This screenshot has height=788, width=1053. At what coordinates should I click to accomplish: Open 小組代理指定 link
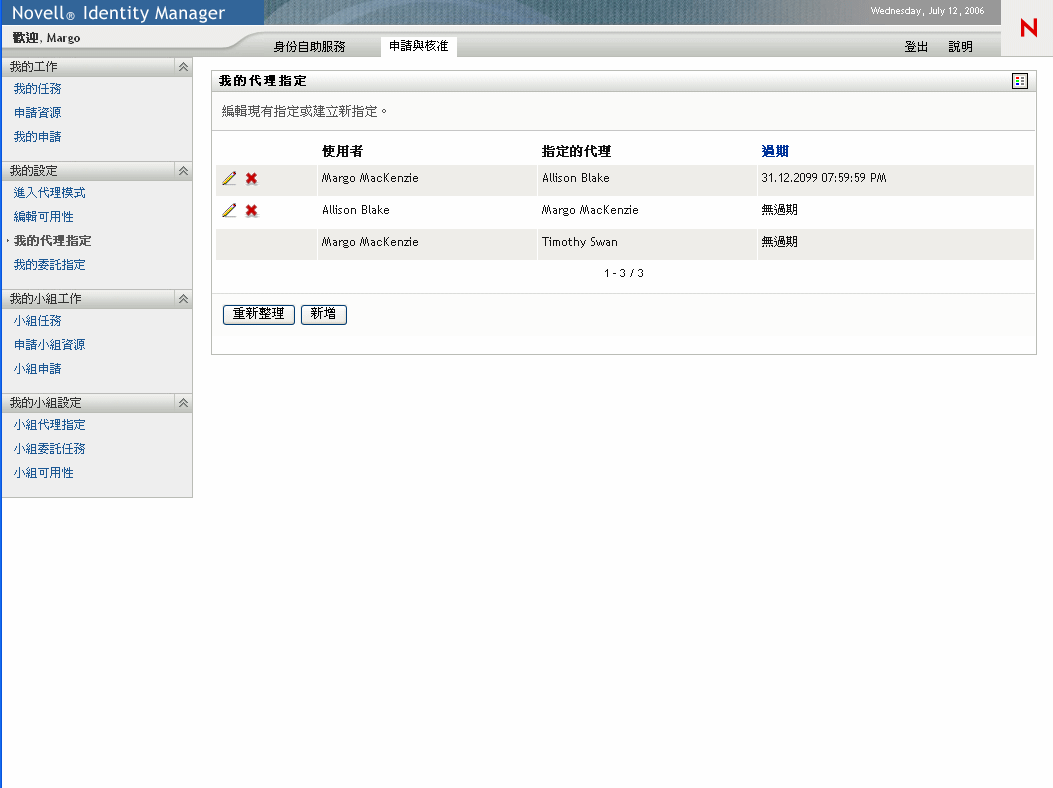click(x=50, y=425)
